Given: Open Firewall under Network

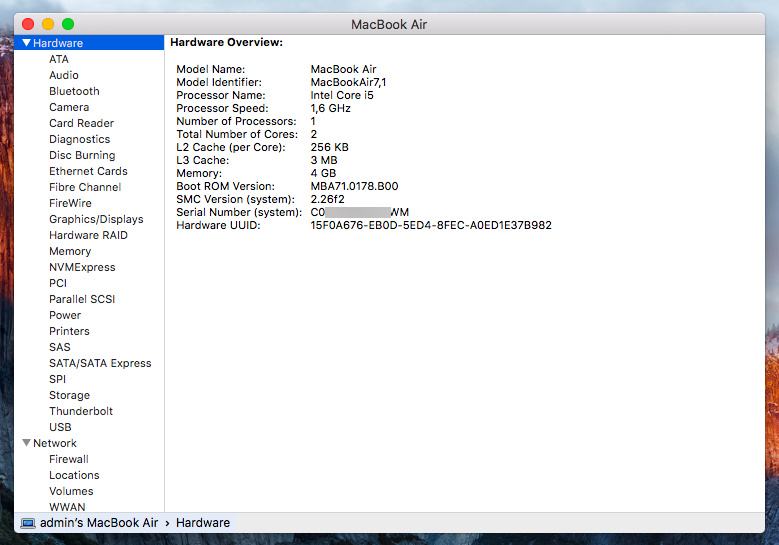Looking at the screenshot, I should tap(69, 459).
